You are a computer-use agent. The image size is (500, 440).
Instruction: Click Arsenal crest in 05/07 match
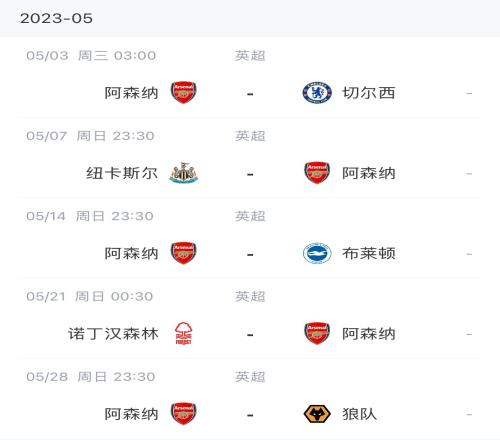click(x=317, y=173)
